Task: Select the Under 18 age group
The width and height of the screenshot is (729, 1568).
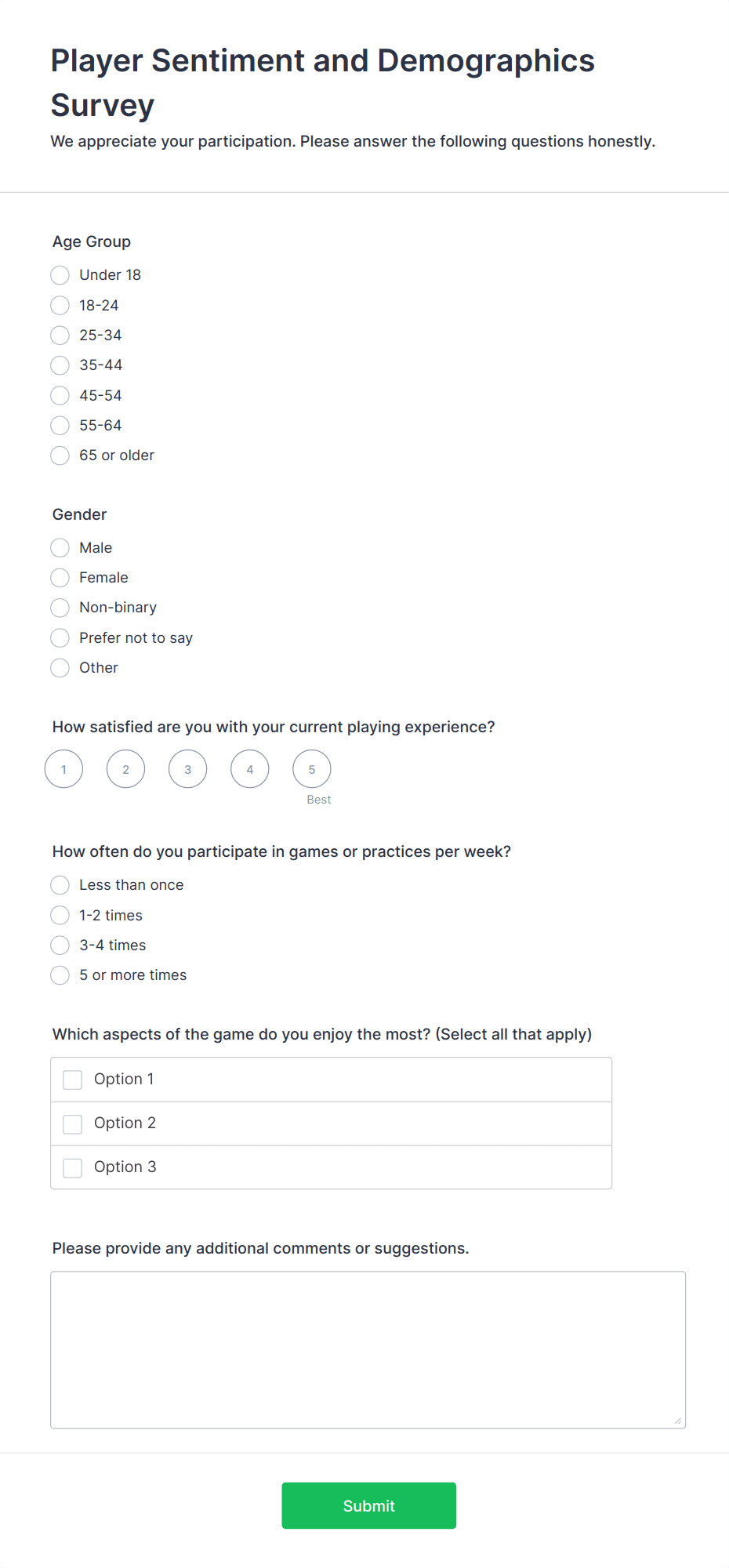Action: 60,275
